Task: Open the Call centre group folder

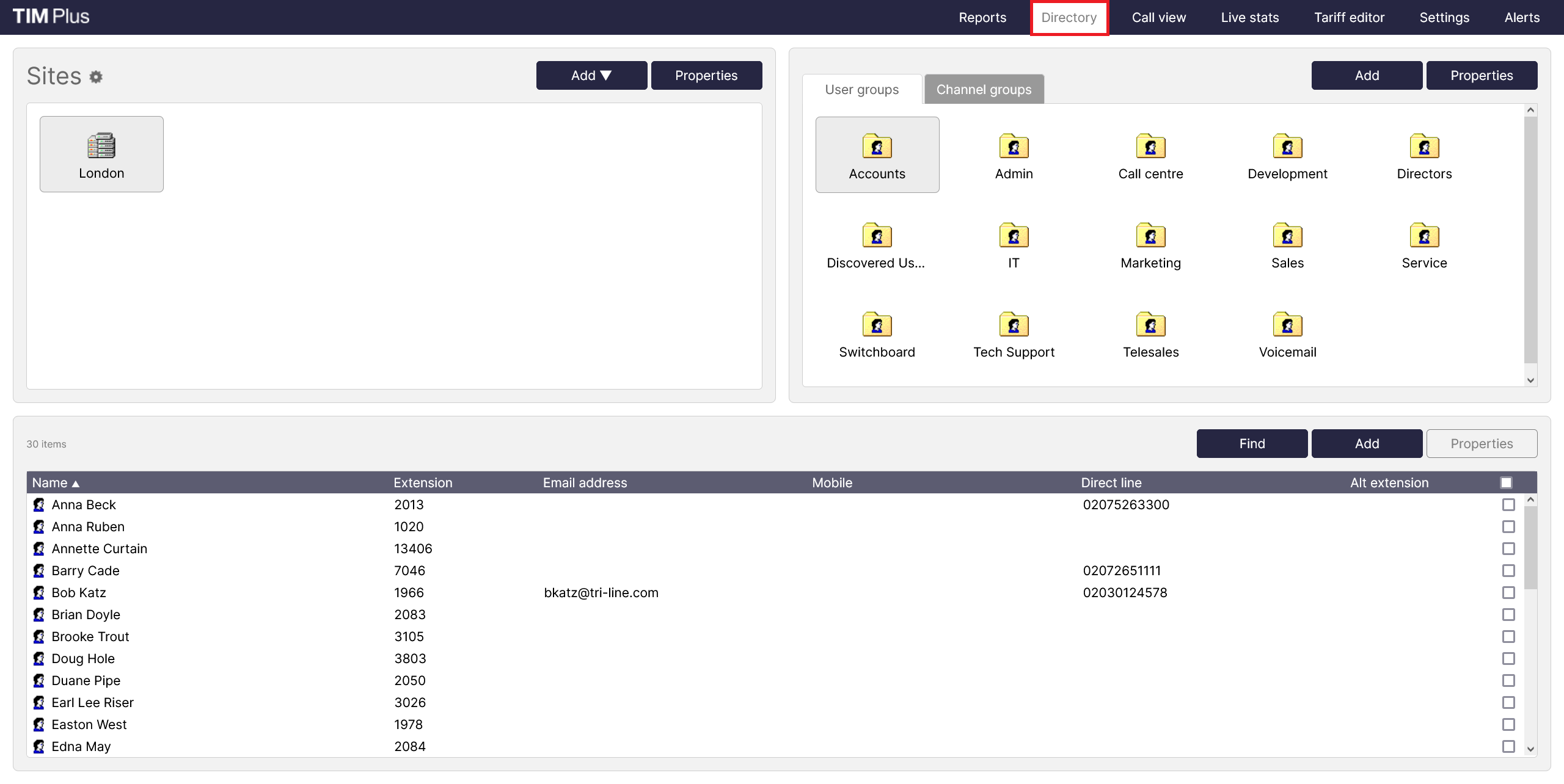Action: [1150, 155]
